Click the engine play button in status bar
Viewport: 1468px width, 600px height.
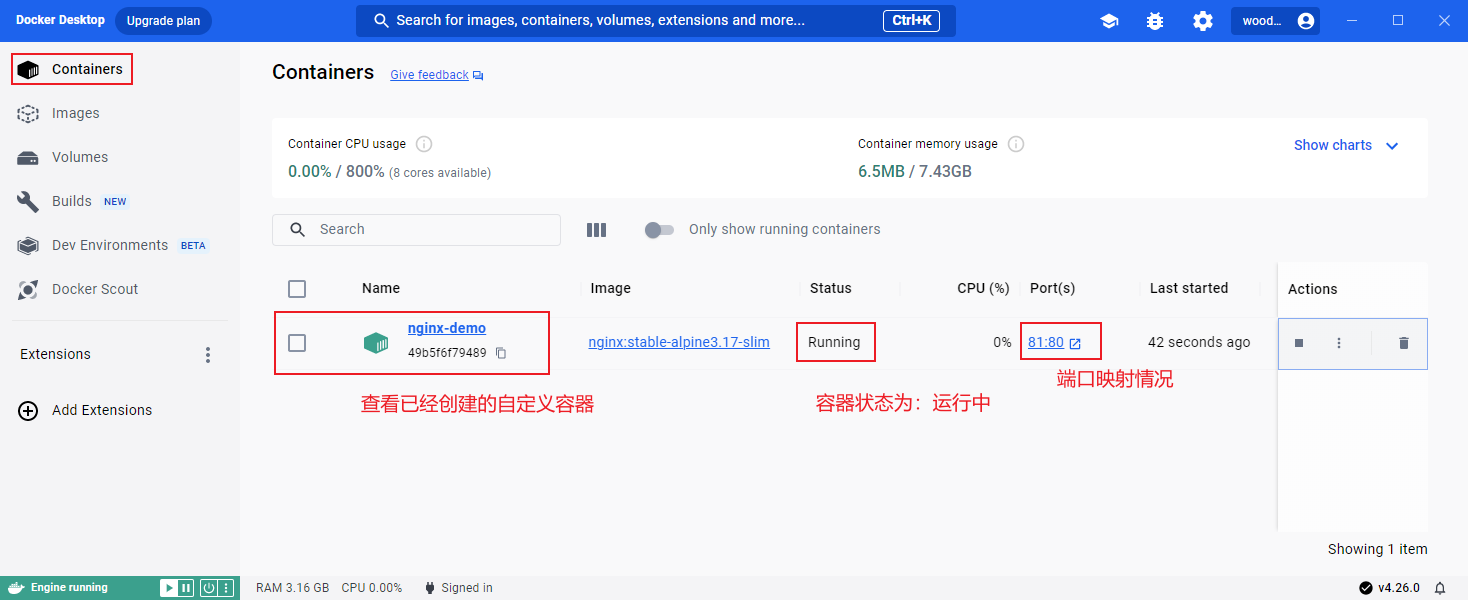[169, 588]
